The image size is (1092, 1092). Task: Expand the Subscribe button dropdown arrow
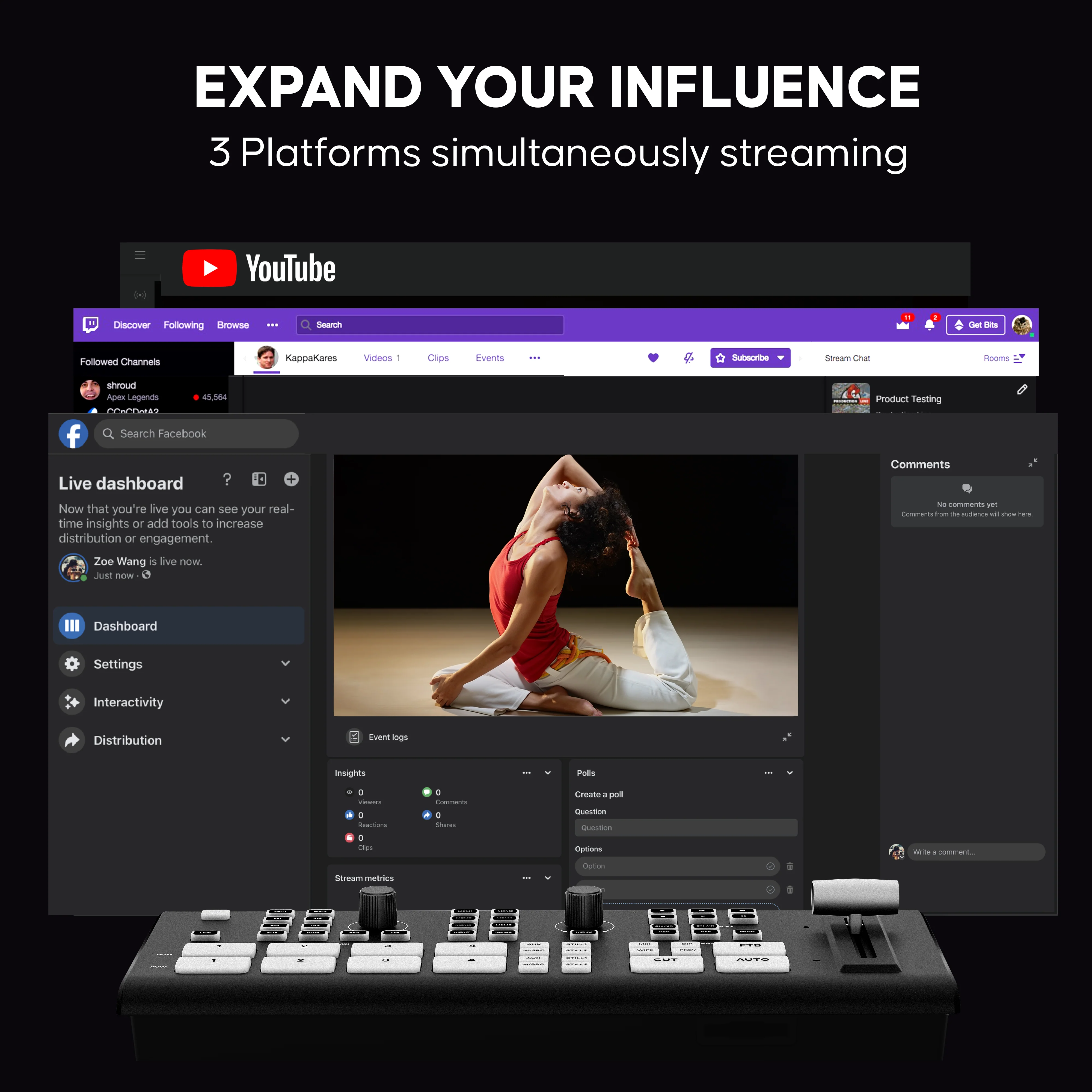pos(781,358)
